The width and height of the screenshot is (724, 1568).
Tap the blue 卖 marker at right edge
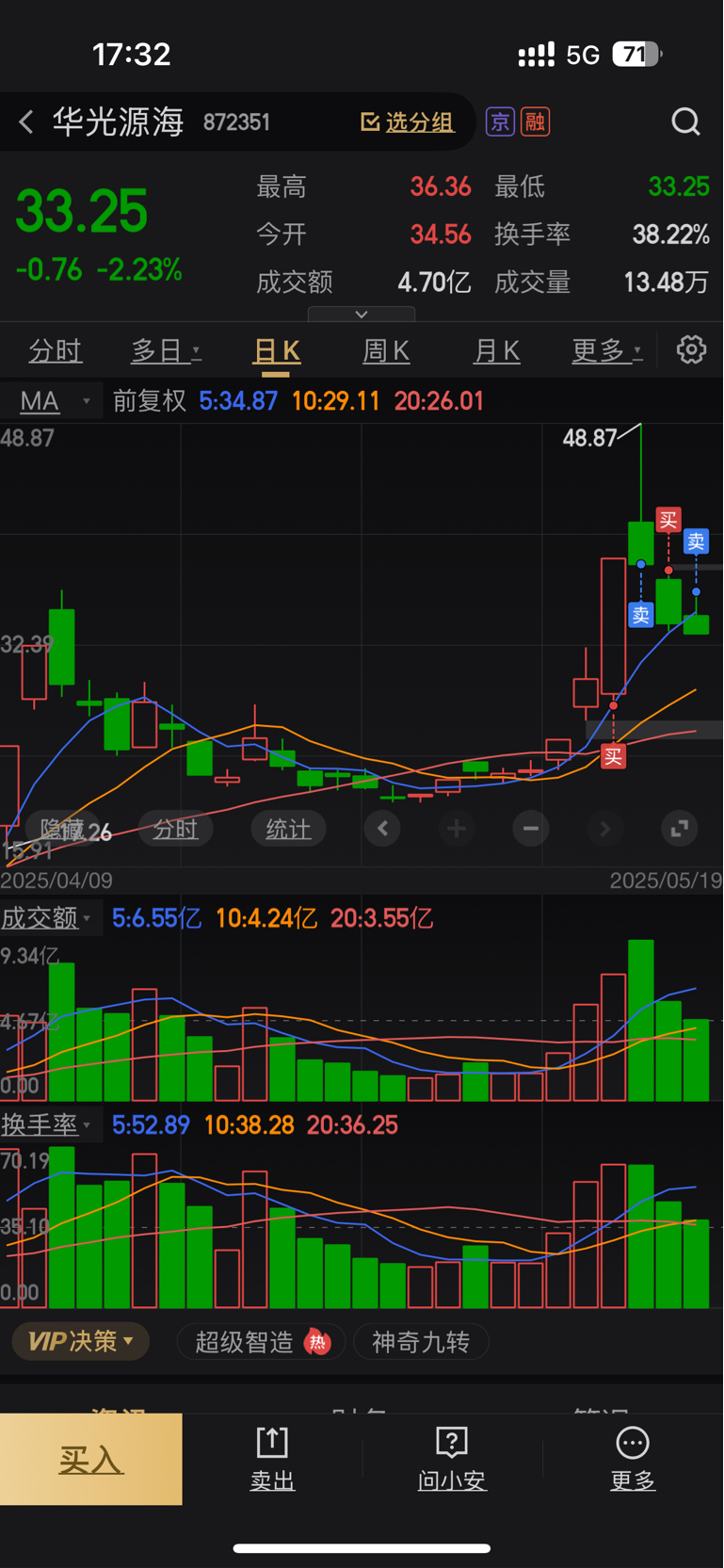(x=696, y=542)
